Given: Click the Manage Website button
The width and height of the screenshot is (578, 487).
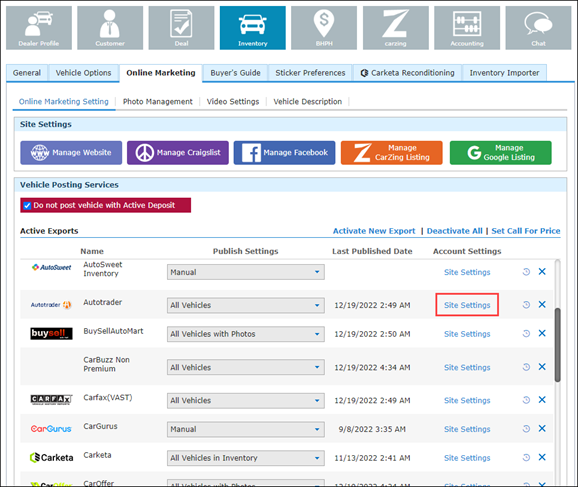Looking at the screenshot, I should (x=71, y=153).
